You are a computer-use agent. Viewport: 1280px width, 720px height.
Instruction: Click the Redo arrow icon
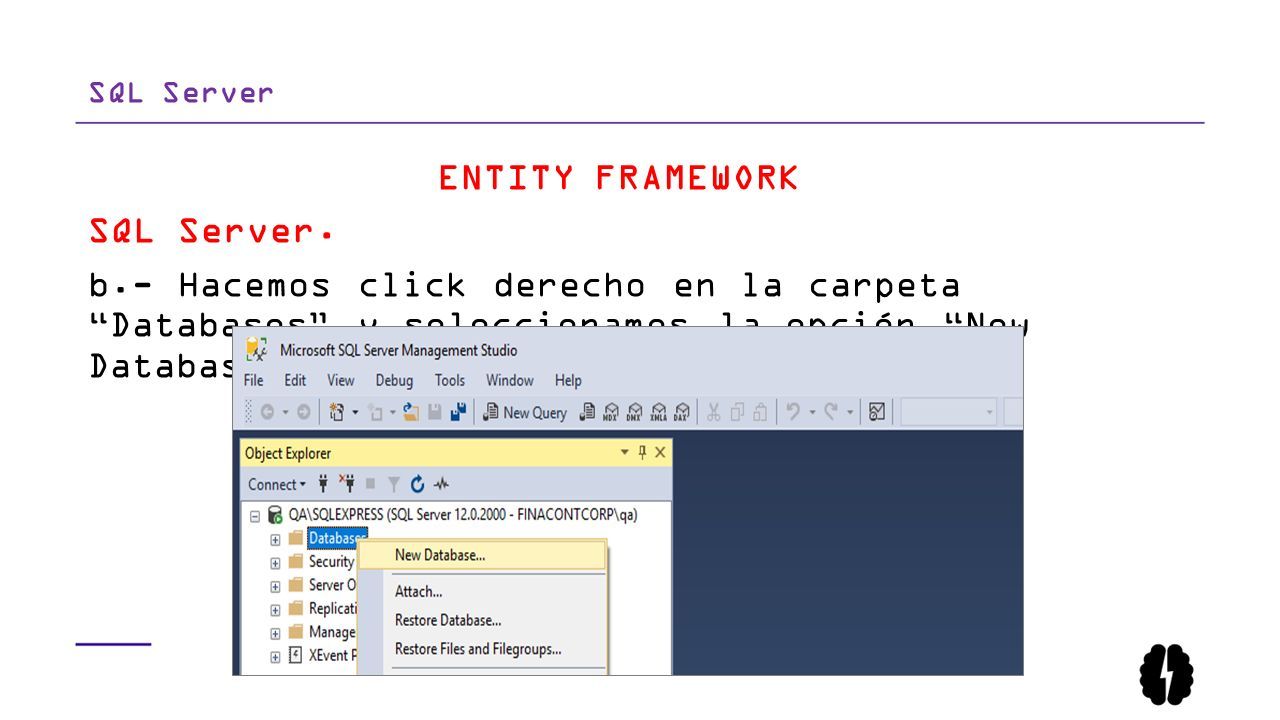pyautogui.click(x=831, y=412)
